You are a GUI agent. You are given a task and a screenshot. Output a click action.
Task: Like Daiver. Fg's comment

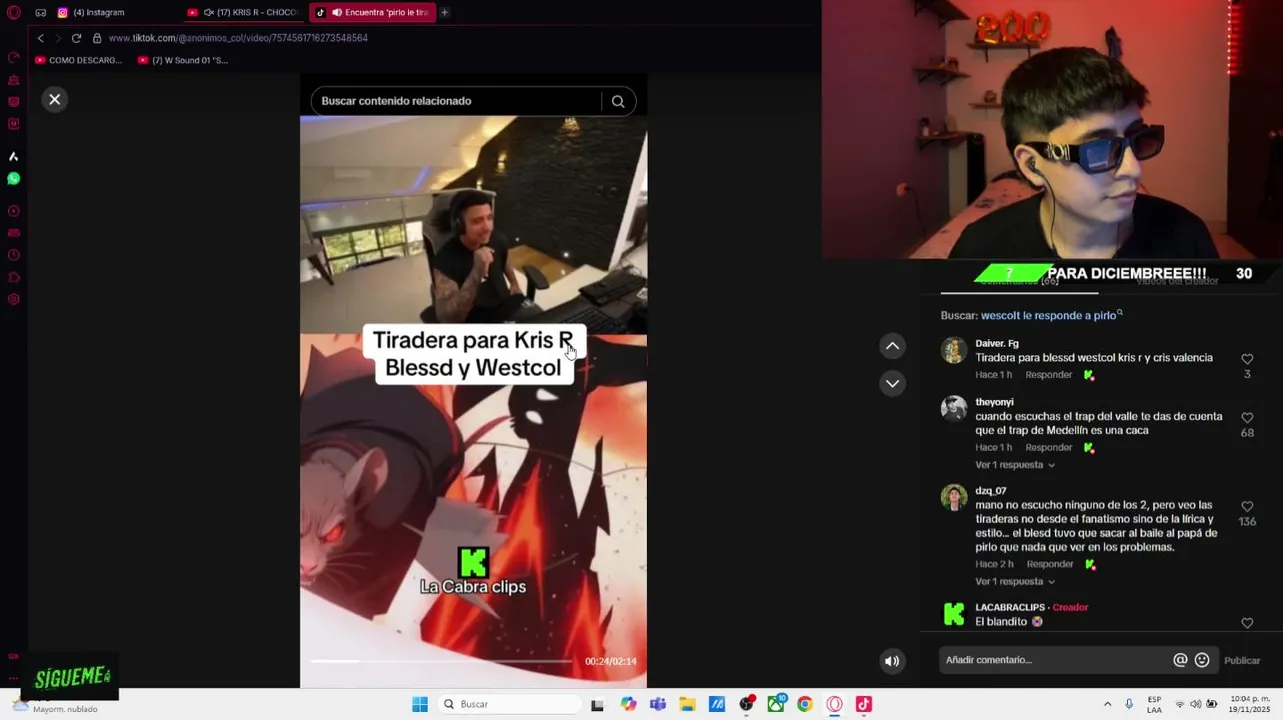[x=1247, y=359]
